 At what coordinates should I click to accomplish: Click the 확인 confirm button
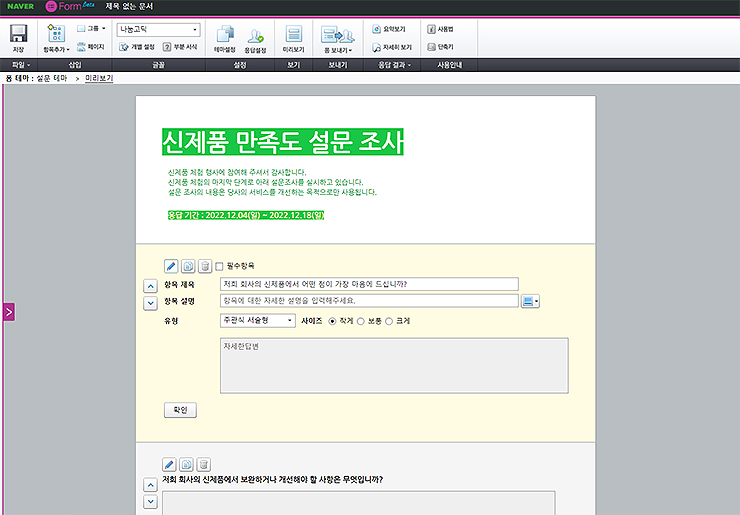[180, 410]
